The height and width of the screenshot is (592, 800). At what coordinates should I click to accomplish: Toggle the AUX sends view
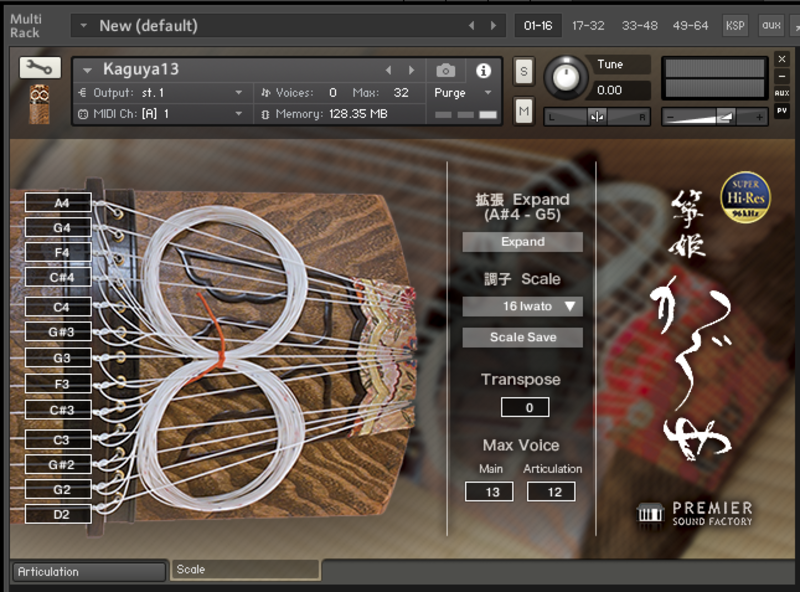pos(782,93)
